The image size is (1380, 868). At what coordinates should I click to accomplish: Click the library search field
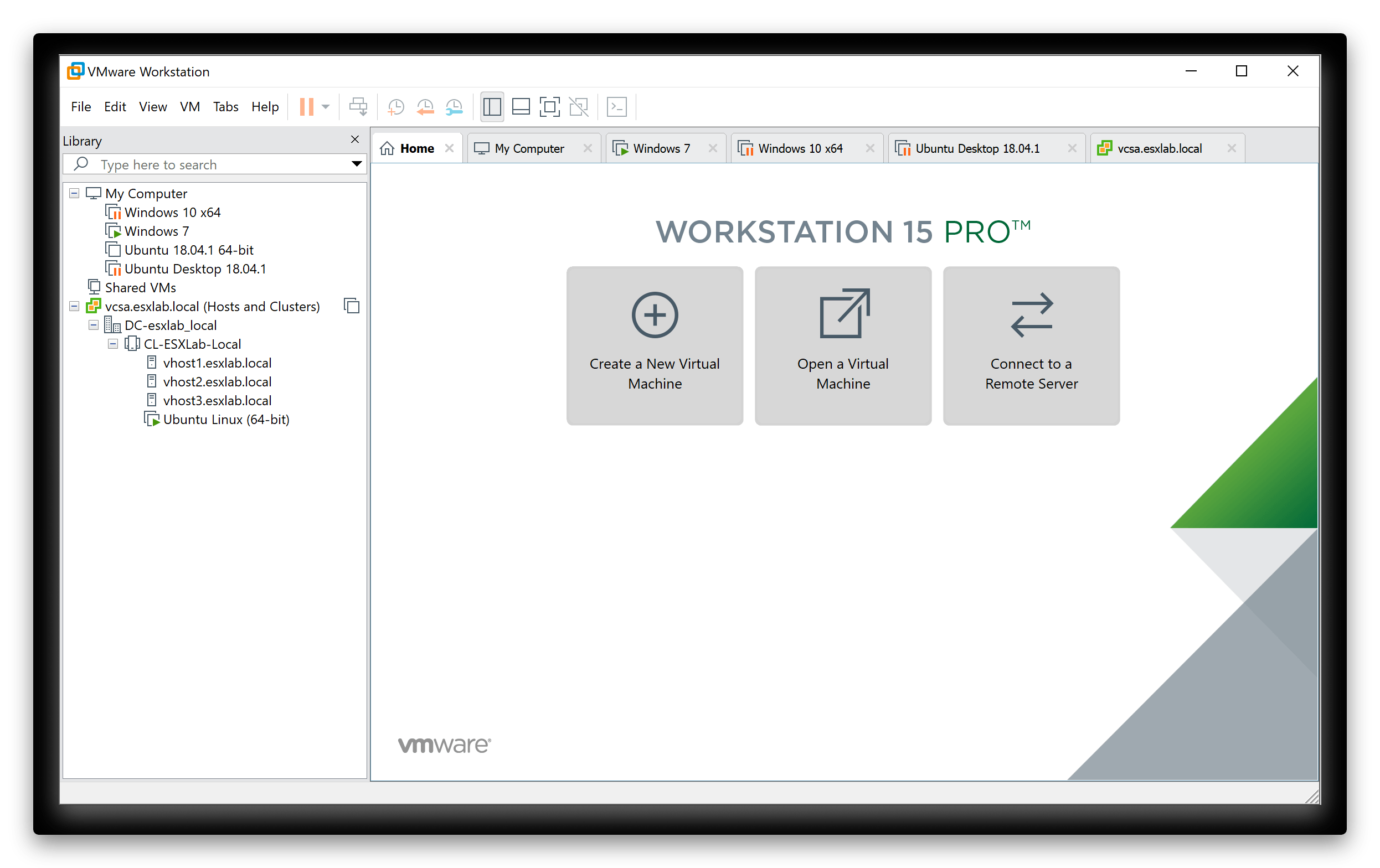[215, 164]
